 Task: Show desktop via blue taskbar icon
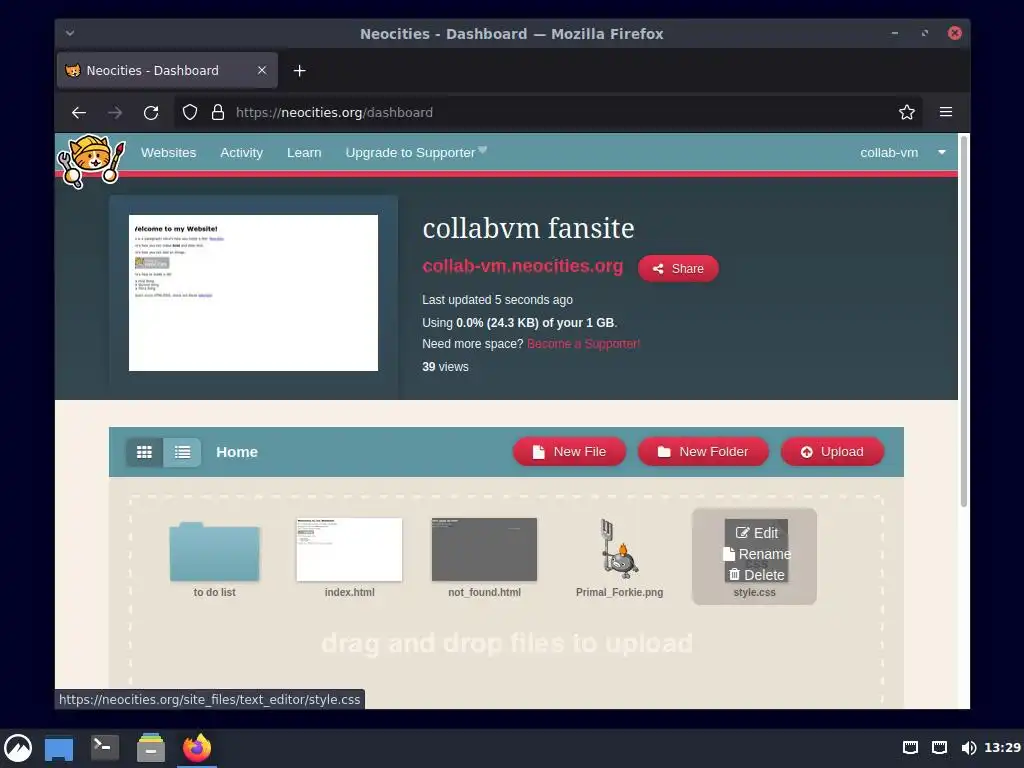point(59,748)
